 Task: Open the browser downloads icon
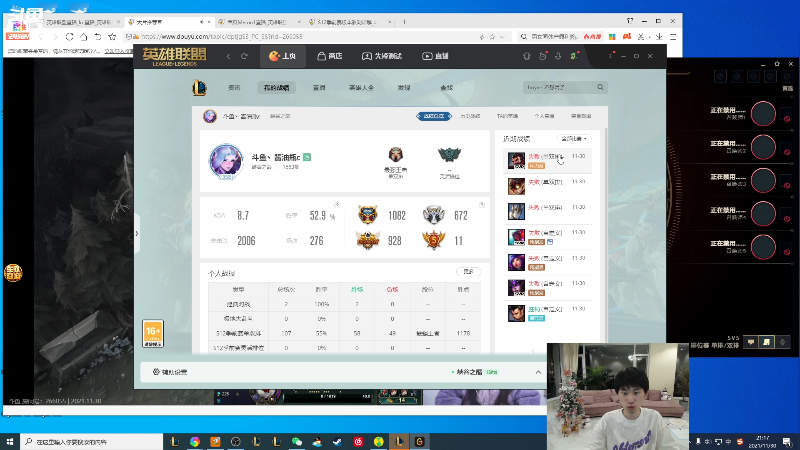[x=659, y=37]
